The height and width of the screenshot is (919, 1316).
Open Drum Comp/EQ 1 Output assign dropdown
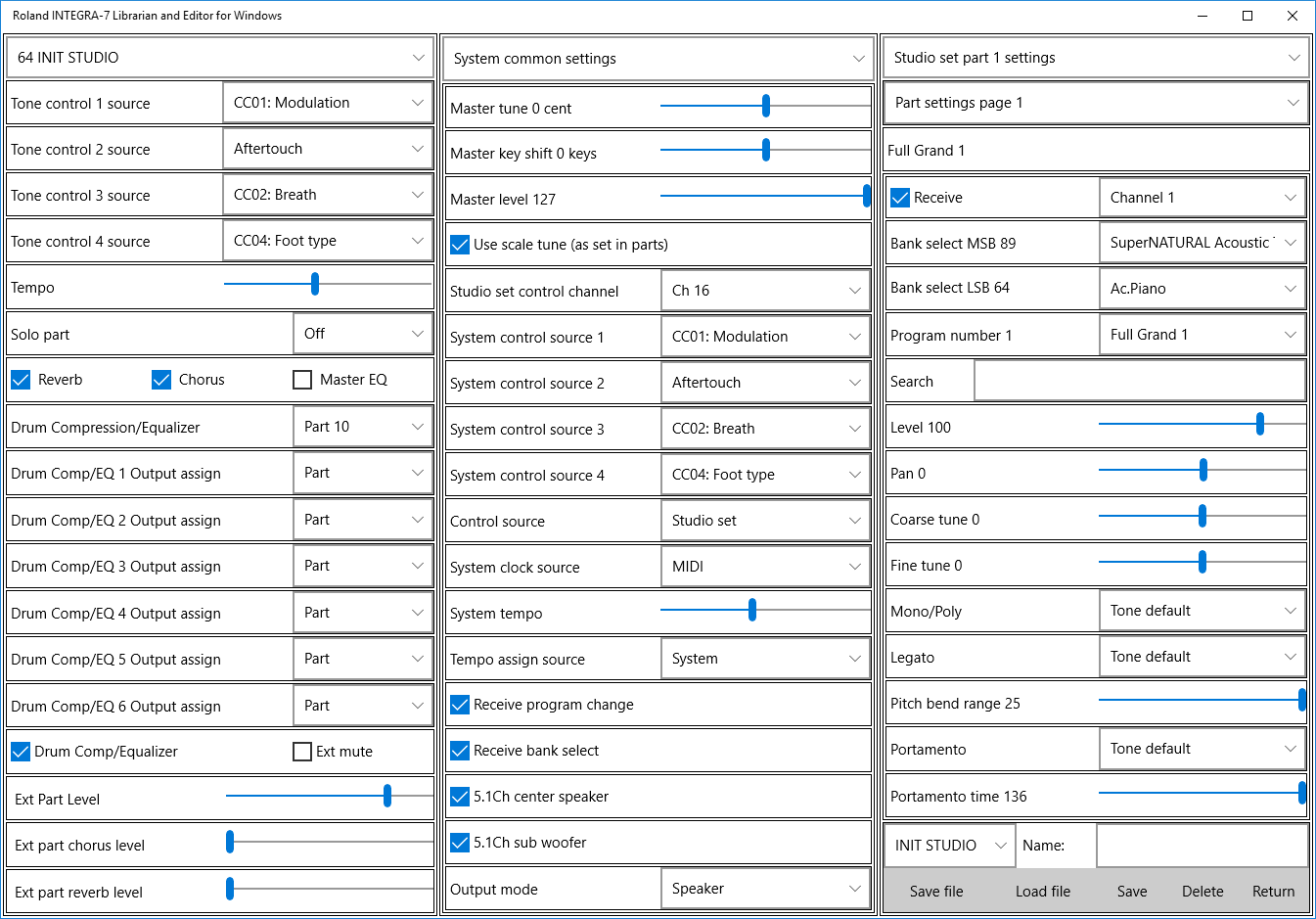[x=363, y=473]
